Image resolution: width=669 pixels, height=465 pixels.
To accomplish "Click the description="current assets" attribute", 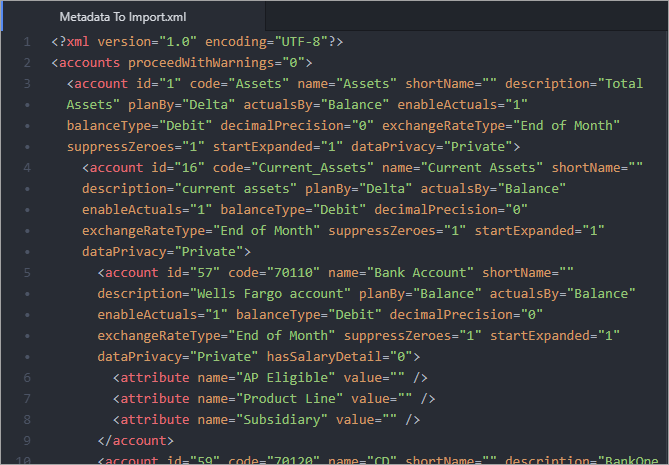I will click(189, 189).
